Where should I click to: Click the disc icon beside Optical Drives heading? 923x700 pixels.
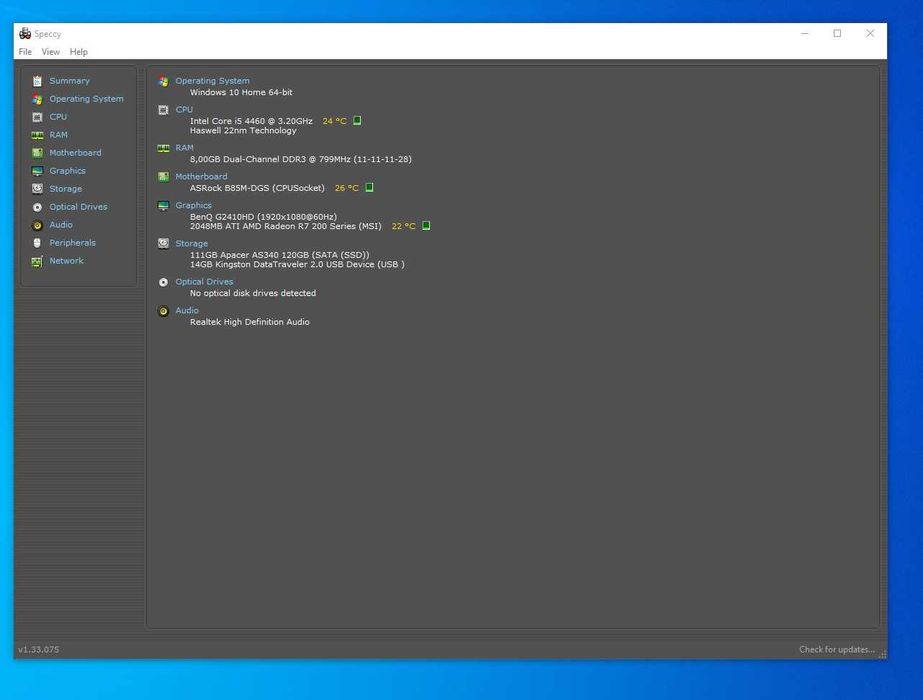pos(163,283)
